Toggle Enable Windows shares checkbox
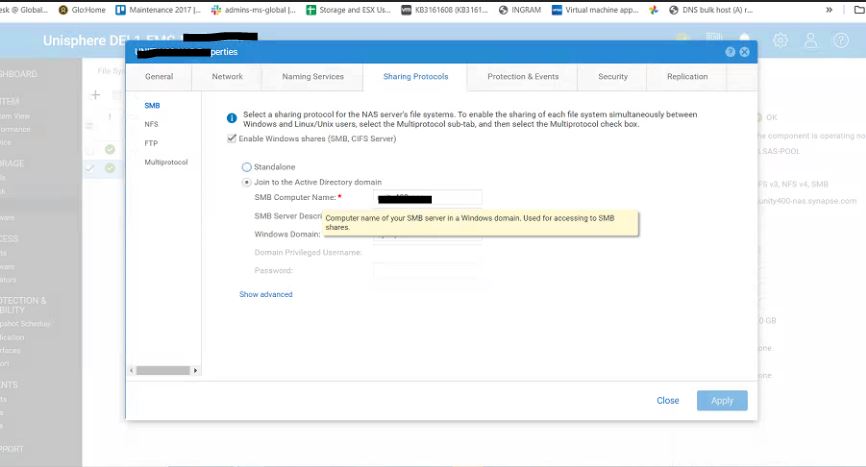This screenshot has width=866, height=467. (x=232, y=139)
